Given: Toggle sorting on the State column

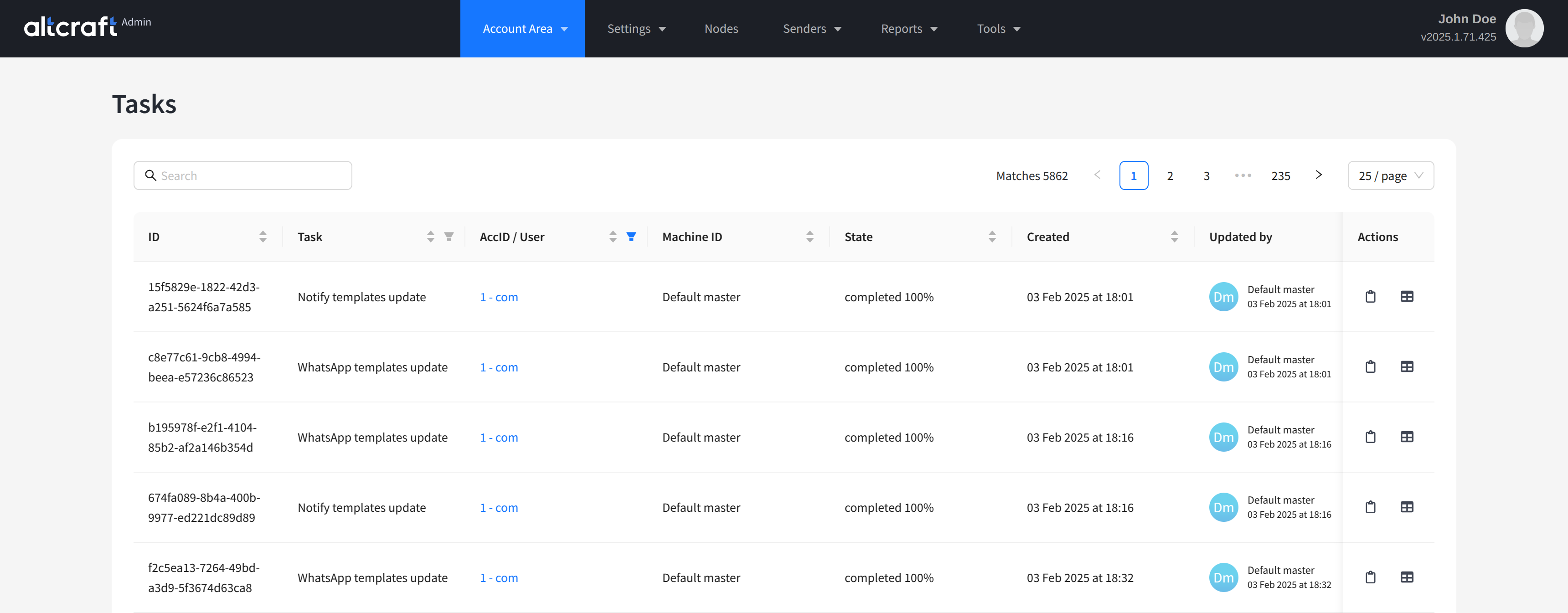Looking at the screenshot, I should pyautogui.click(x=992, y=237).
